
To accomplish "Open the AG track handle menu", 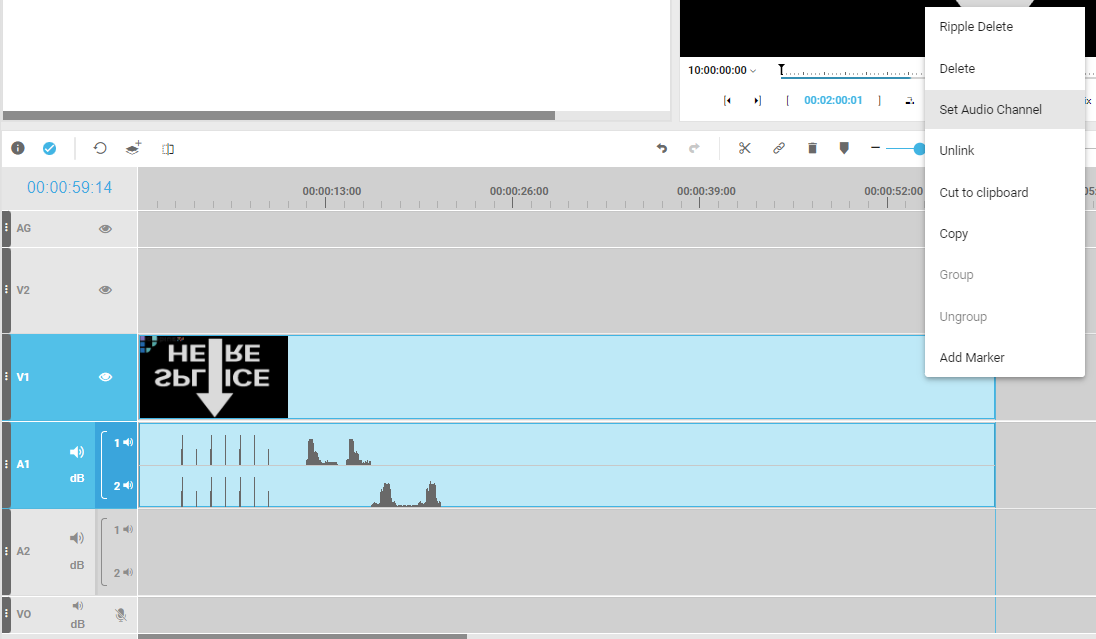I will click(x=6, y=228).
